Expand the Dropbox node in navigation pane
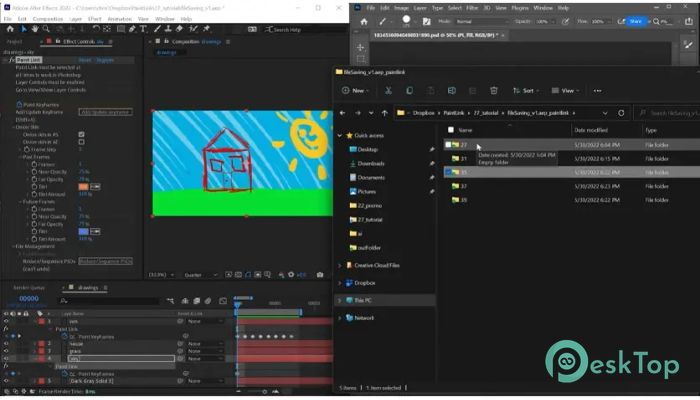700x400 pixels. pyautogui.click(x=340, y=283)
